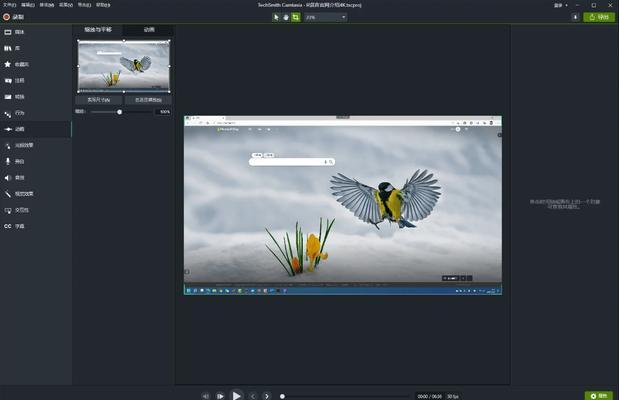Click the green Export button at top right

(x=599, y=17)
